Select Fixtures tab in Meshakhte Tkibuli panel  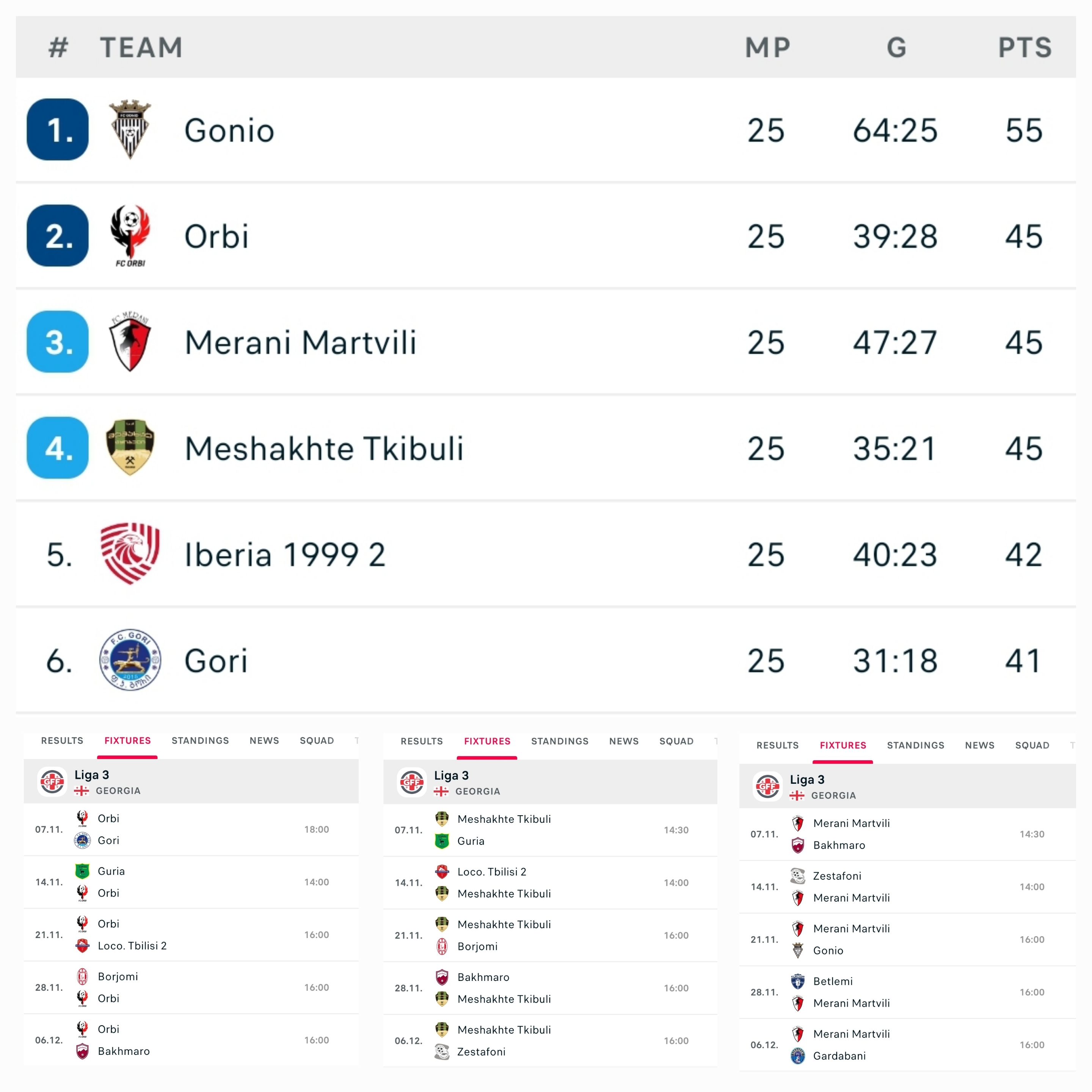click(486, 741)
